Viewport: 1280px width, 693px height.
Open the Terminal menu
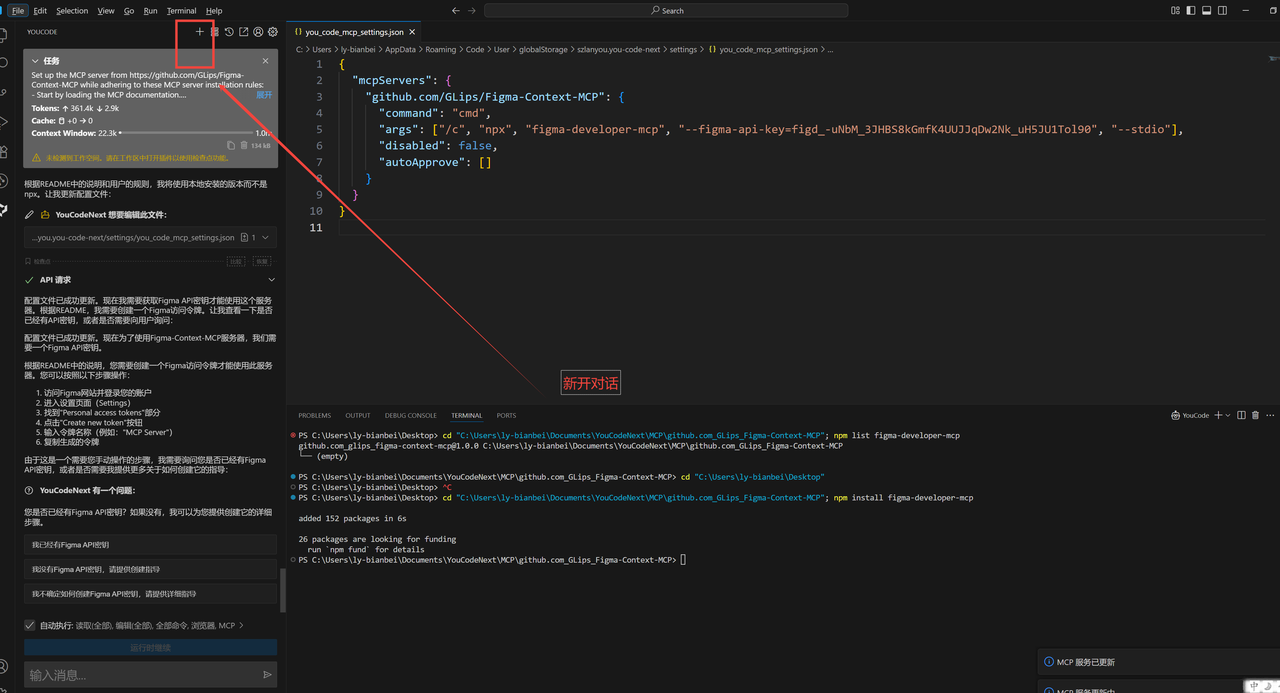[x=181, y=11]
